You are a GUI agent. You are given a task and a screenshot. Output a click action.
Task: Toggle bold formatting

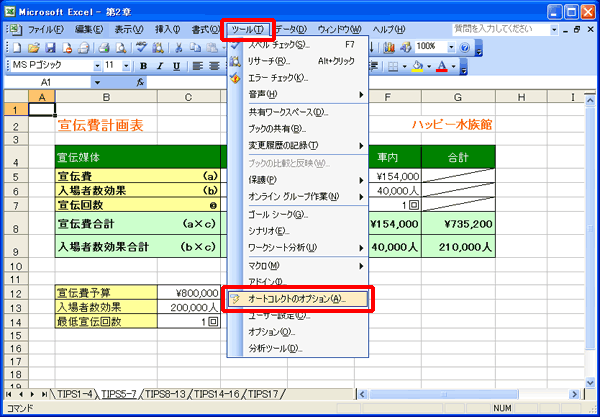[143, 67]
